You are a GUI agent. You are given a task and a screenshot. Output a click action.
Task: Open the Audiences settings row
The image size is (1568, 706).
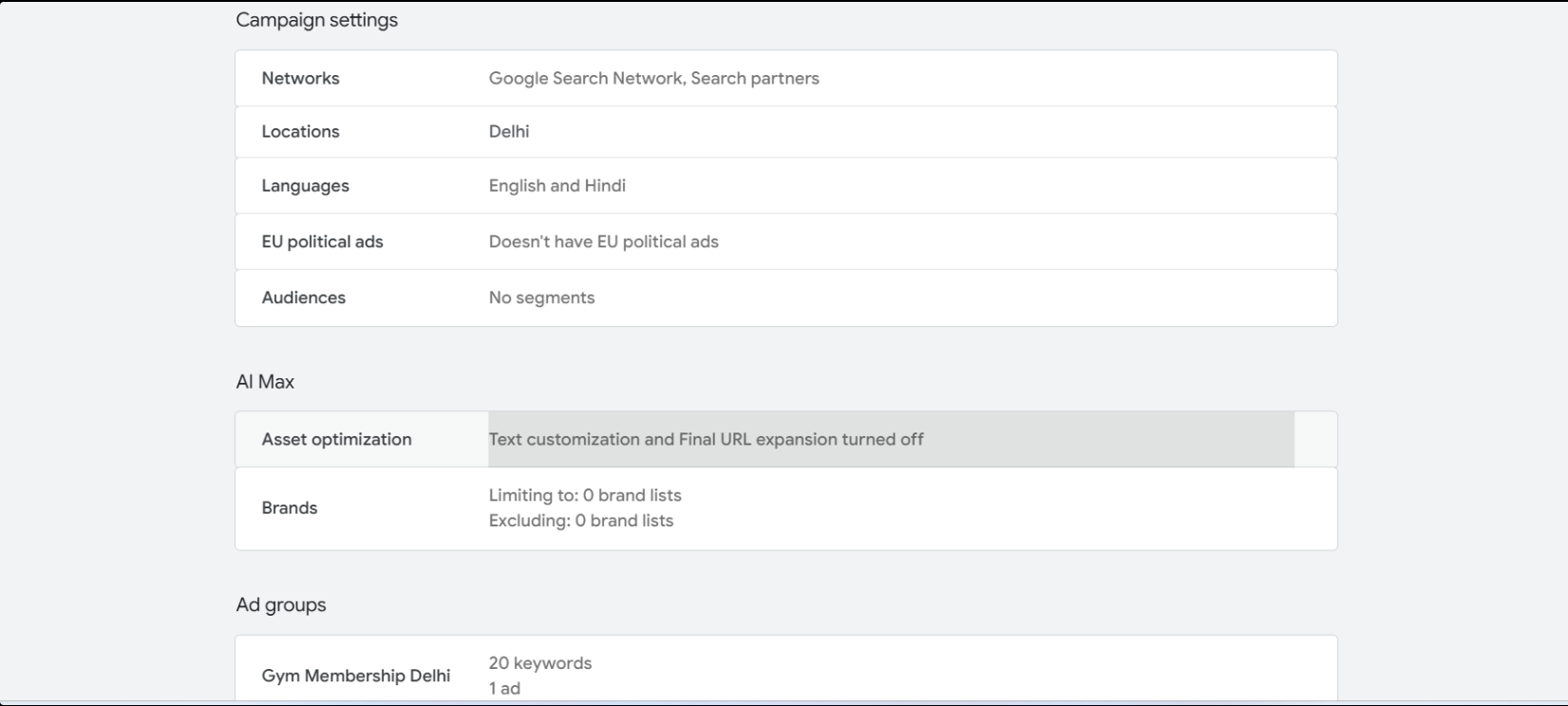click(786, 297)
